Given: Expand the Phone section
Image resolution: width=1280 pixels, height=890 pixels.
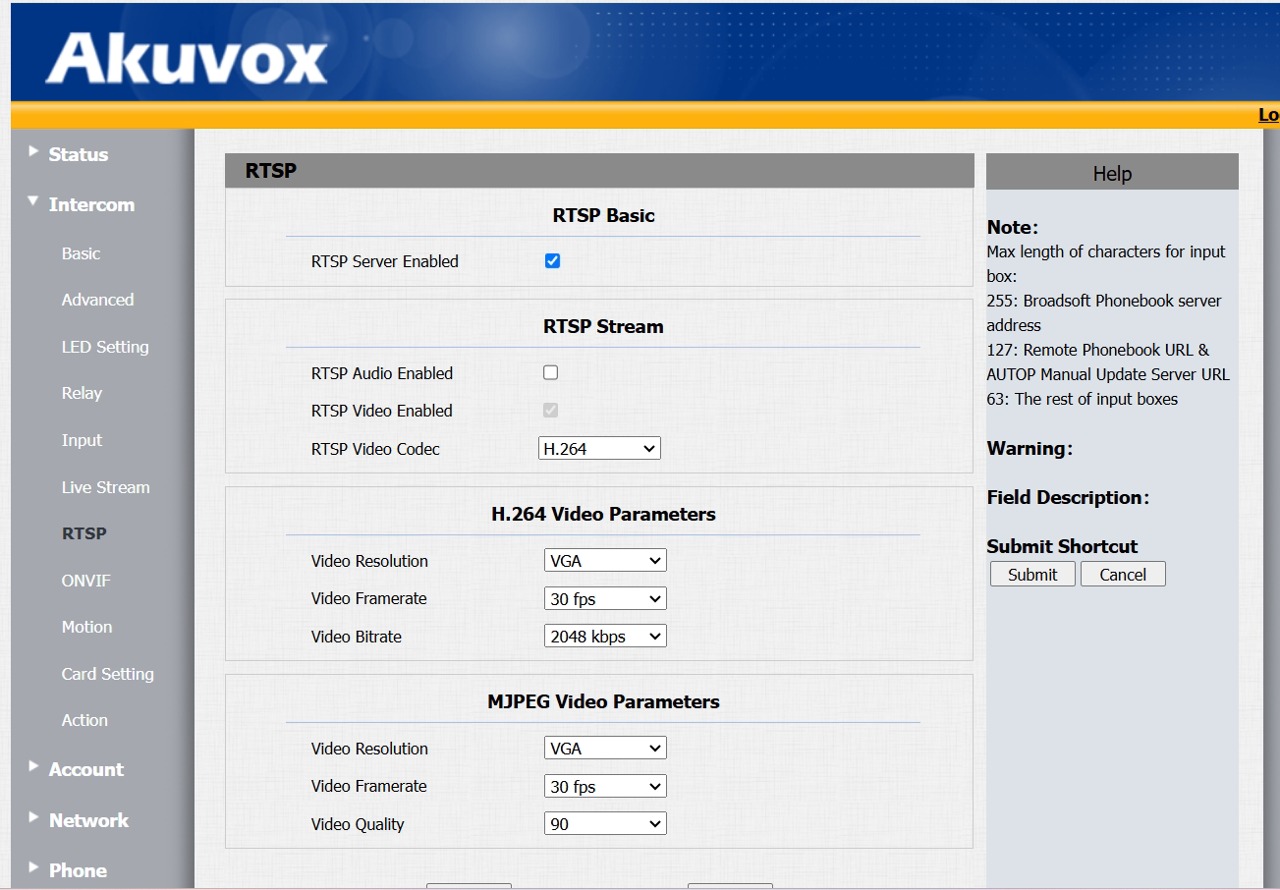Looking at the screenshot, I should tap(77, 870).
